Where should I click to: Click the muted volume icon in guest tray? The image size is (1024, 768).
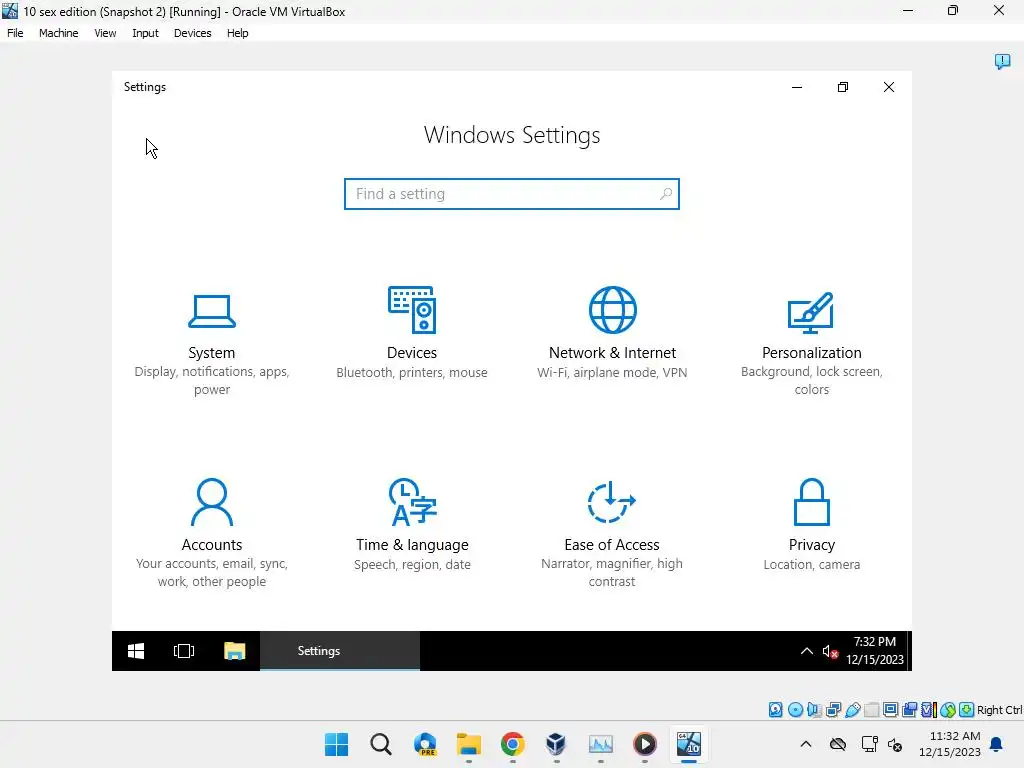click(830, 651)
